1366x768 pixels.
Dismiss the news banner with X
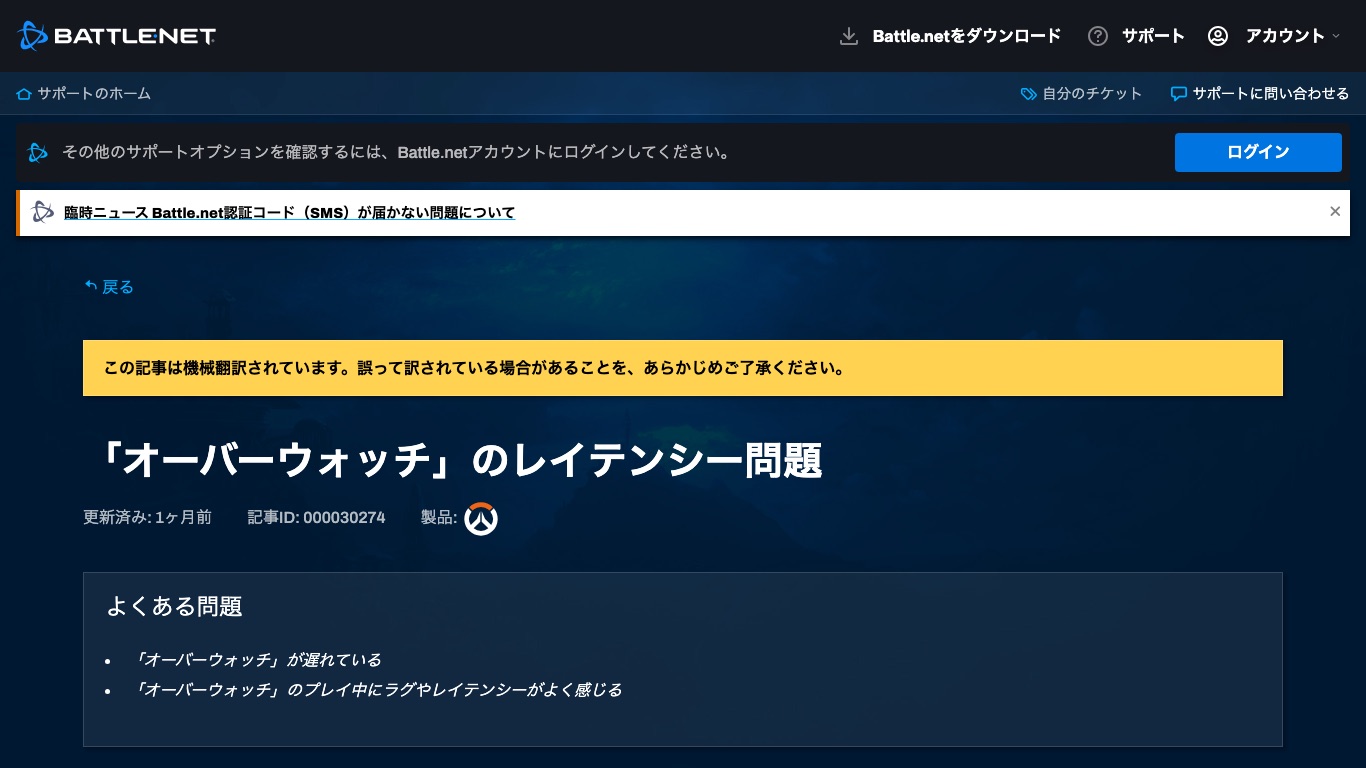1335,211
